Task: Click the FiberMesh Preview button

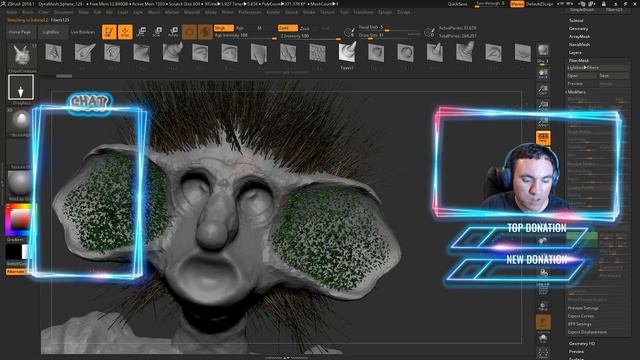Action: [x=582, y=84]
